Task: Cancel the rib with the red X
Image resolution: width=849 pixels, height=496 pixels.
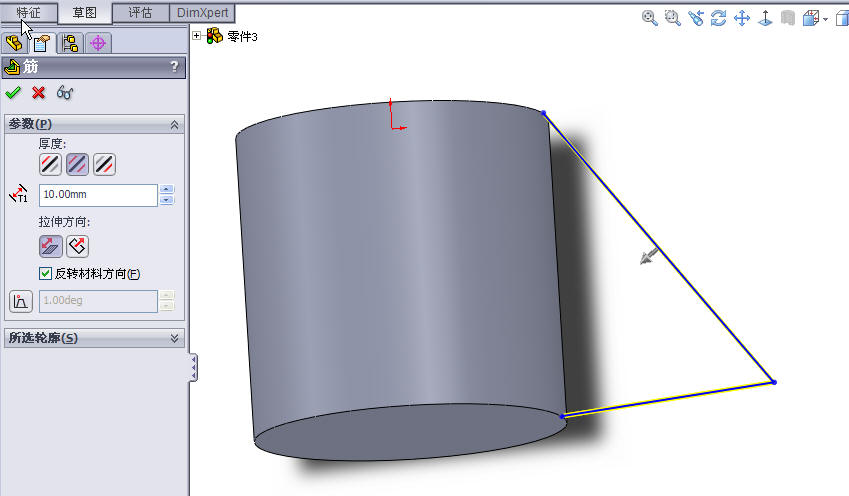Action: (38, 93)
